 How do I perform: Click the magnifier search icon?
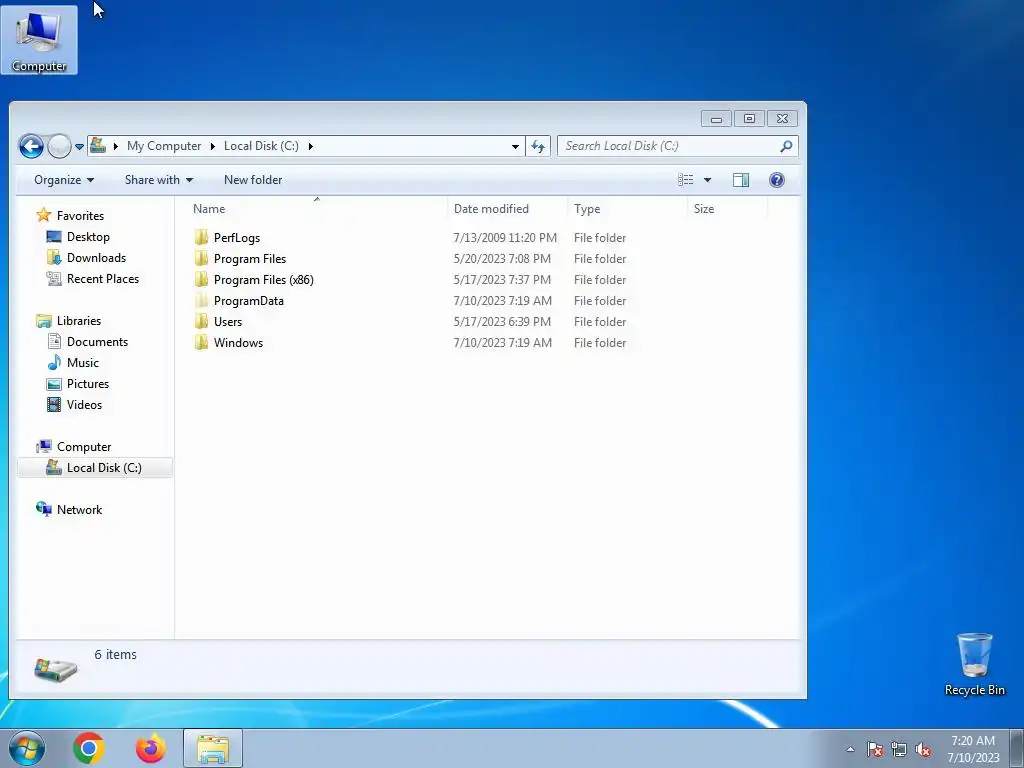point(786,146)
